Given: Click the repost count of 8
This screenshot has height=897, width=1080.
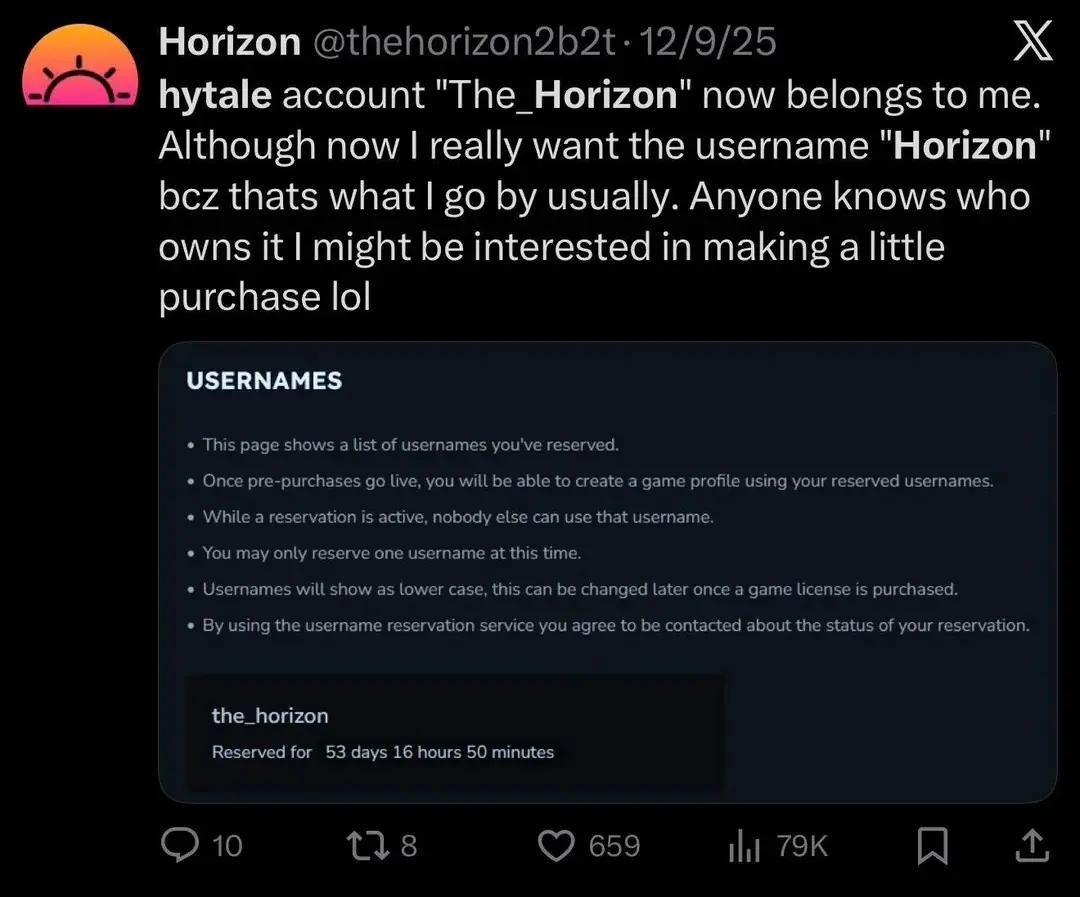Looking at the screenshot, I should pyautogui.click(x=408, y=846).
